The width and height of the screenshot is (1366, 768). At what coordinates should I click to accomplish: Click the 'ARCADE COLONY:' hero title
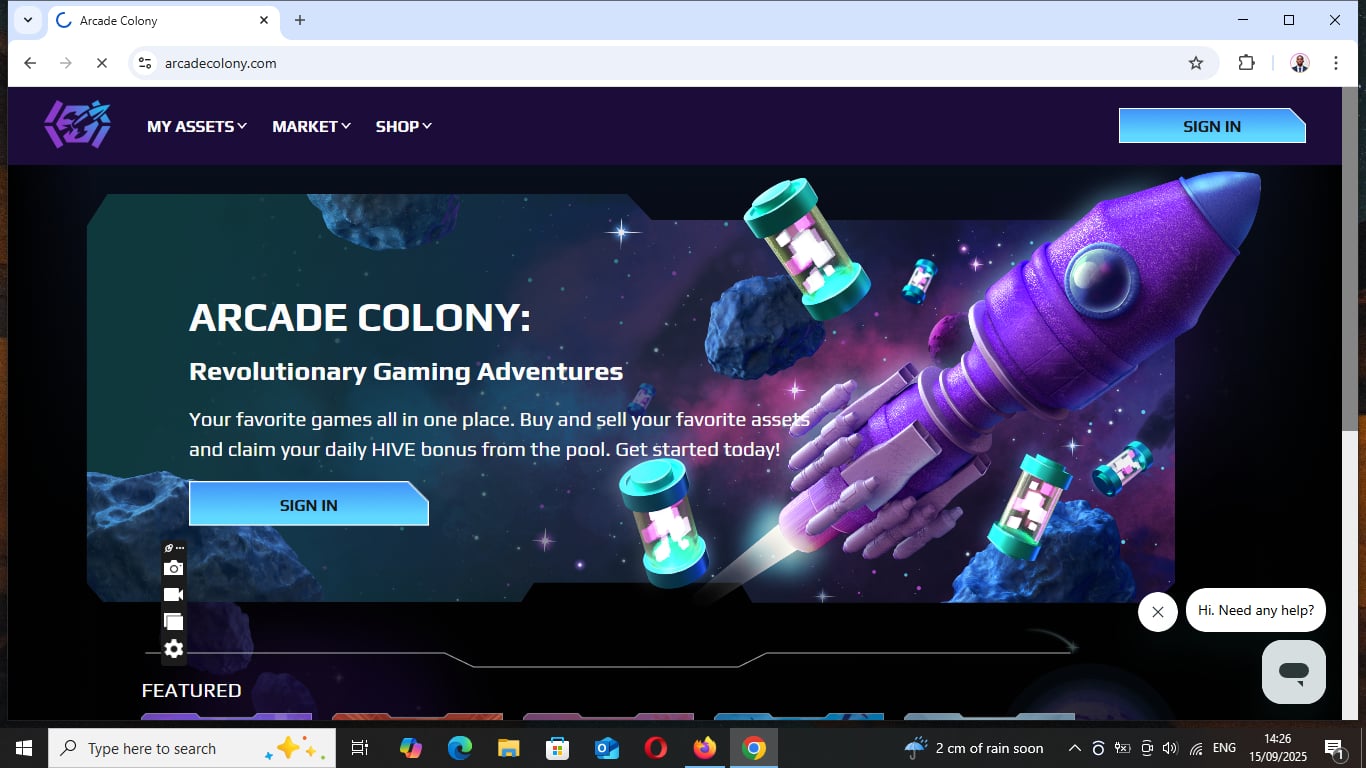tap(360, 318)
